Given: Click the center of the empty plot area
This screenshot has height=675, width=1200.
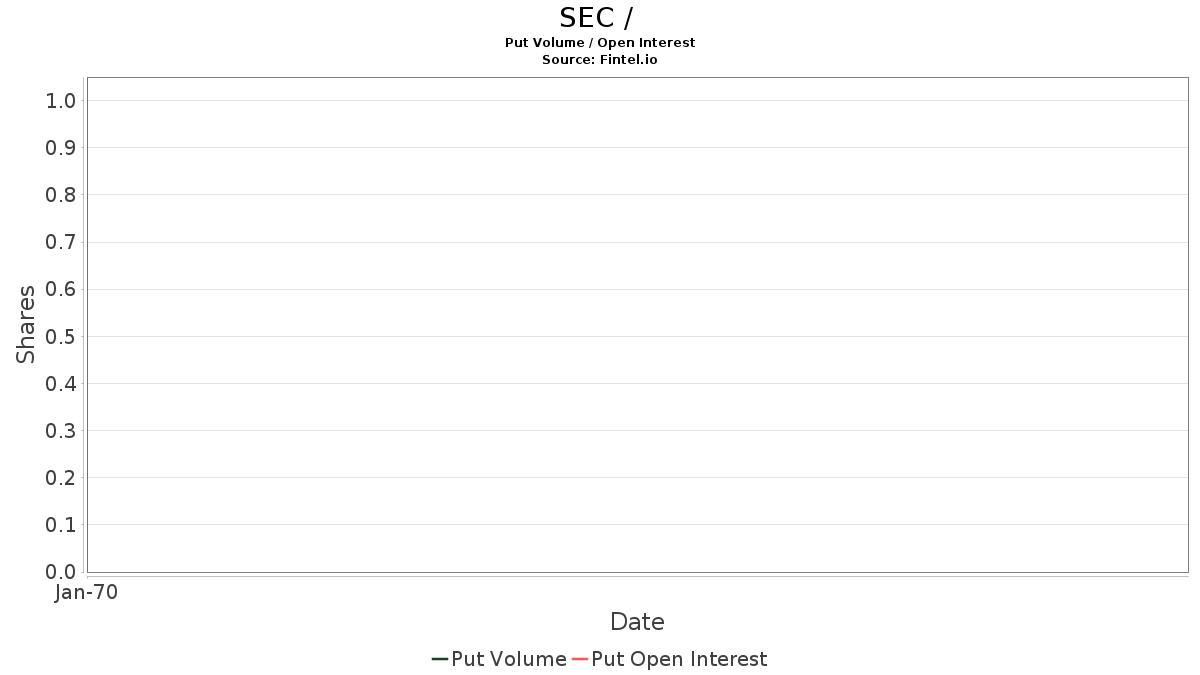Looking at the screenshot, I should click(637, 325).
